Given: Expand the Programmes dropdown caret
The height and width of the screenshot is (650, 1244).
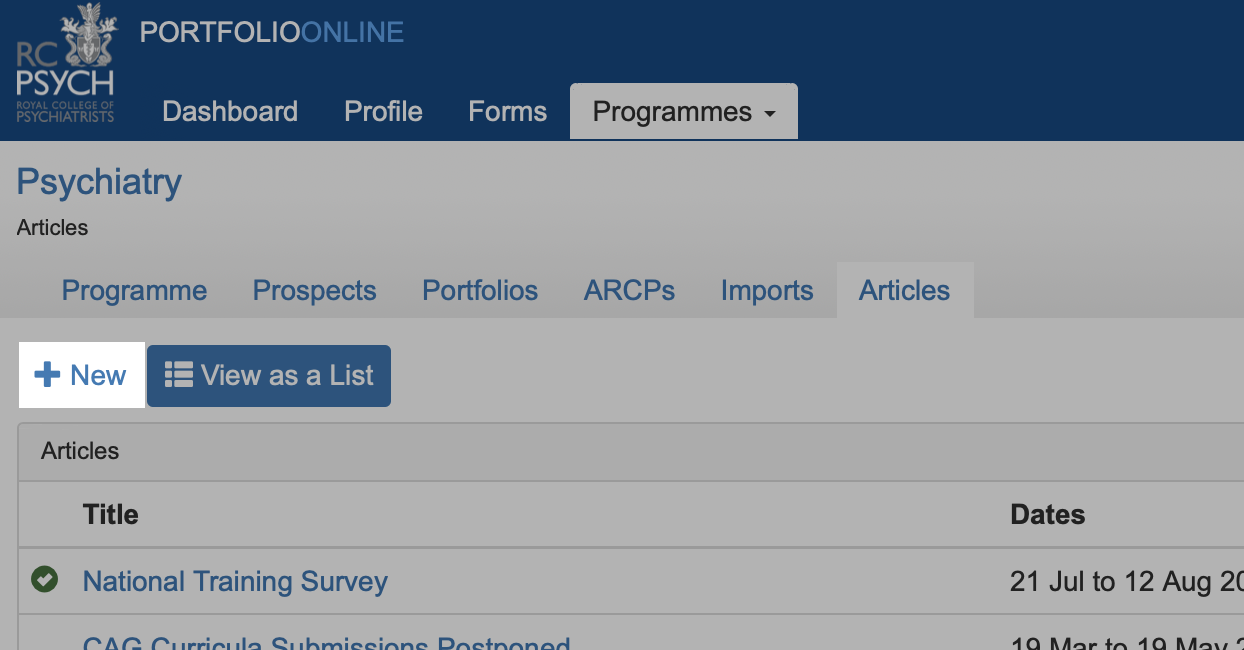Looking at the screenshot, I should [x=769, y=114].
